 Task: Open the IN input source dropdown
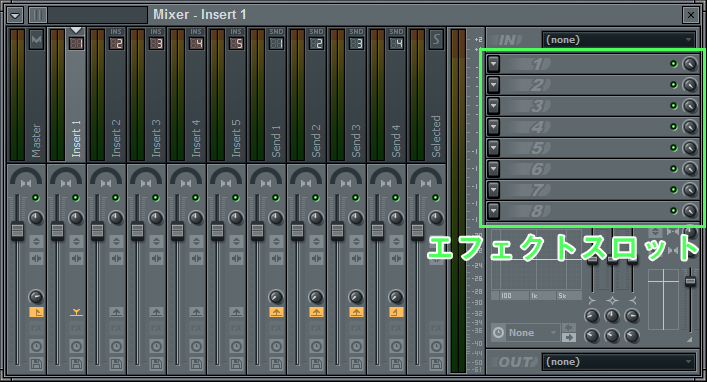click(x=619, y=40)
